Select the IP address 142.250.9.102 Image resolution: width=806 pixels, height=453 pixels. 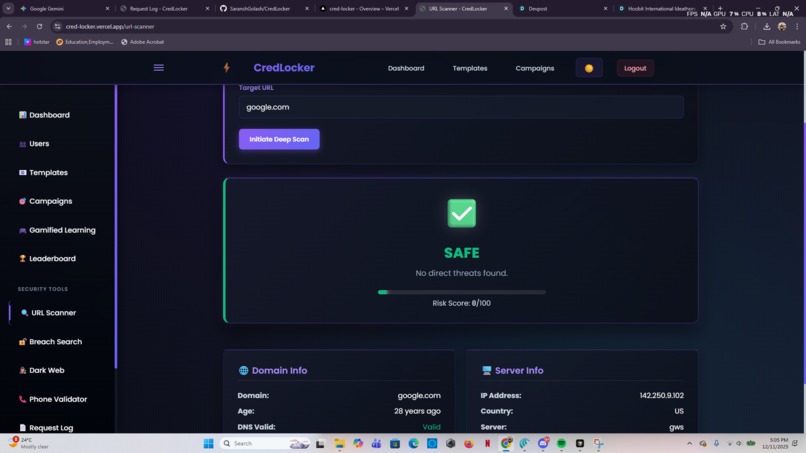(x=662, y=395)
